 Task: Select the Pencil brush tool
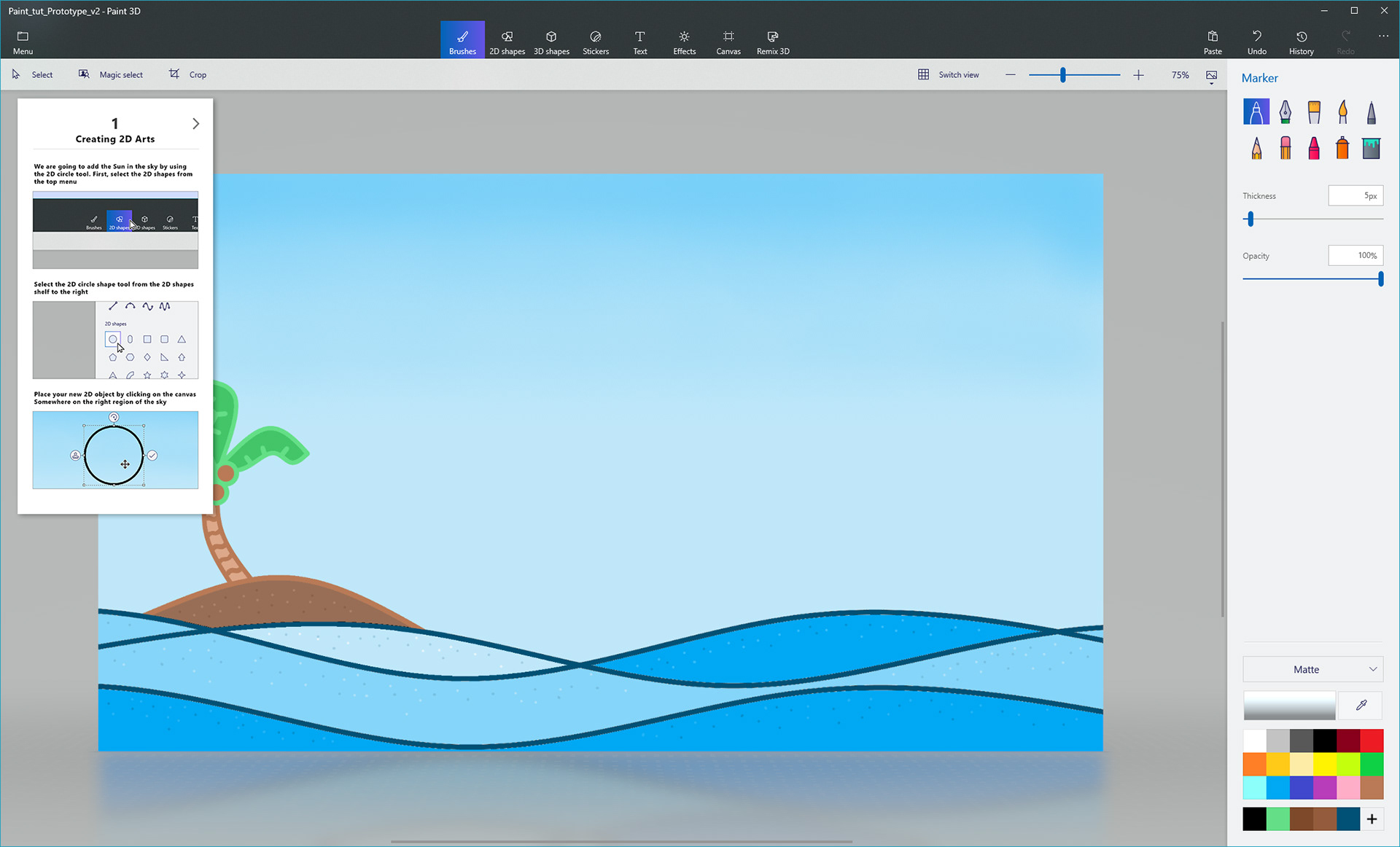pyautogui.click(x=1256, y=148)
